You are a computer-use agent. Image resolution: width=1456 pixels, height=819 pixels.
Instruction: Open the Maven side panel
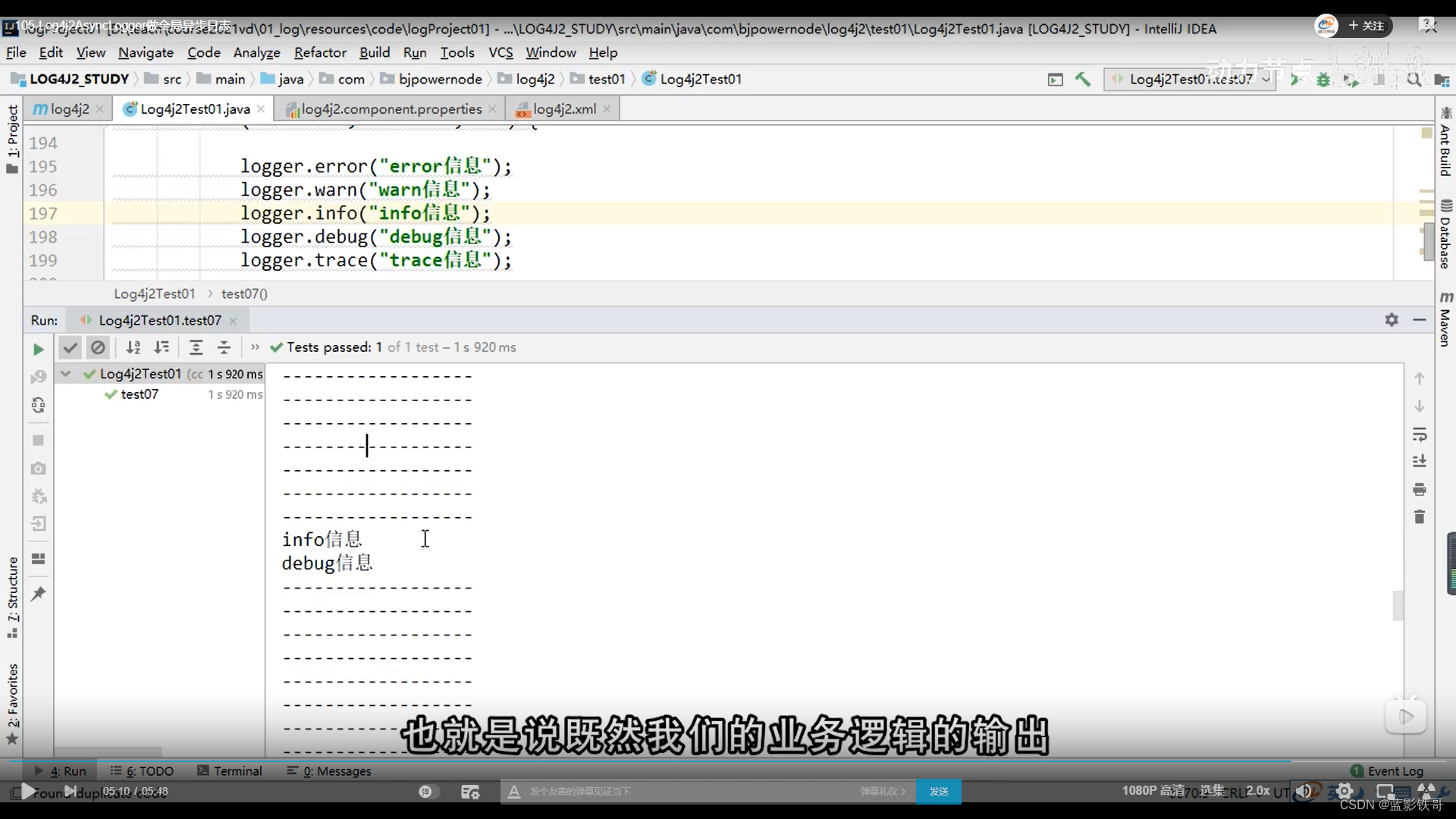tap(1445, 320)
